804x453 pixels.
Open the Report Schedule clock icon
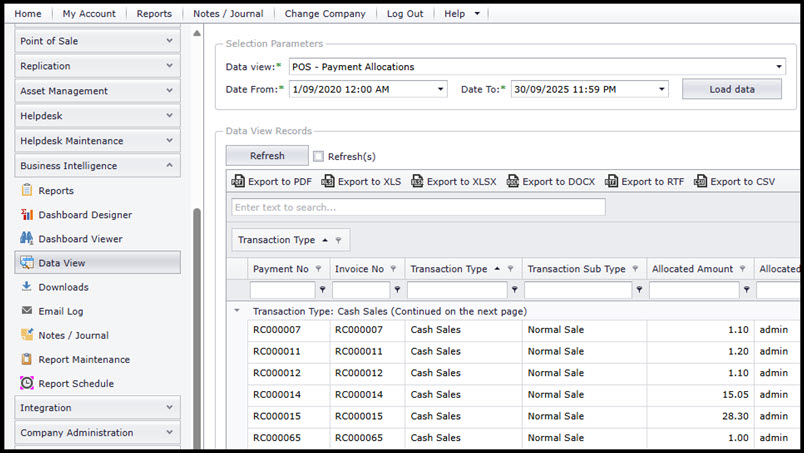pos(27,384)
